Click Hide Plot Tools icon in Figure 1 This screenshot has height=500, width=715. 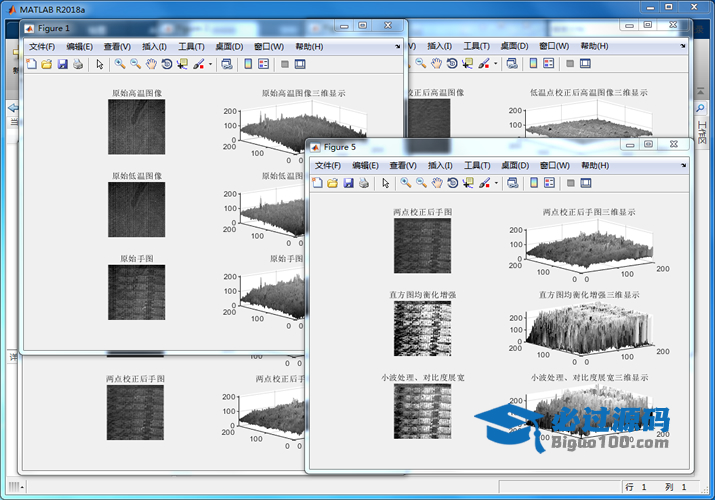[x=285, y=64]
